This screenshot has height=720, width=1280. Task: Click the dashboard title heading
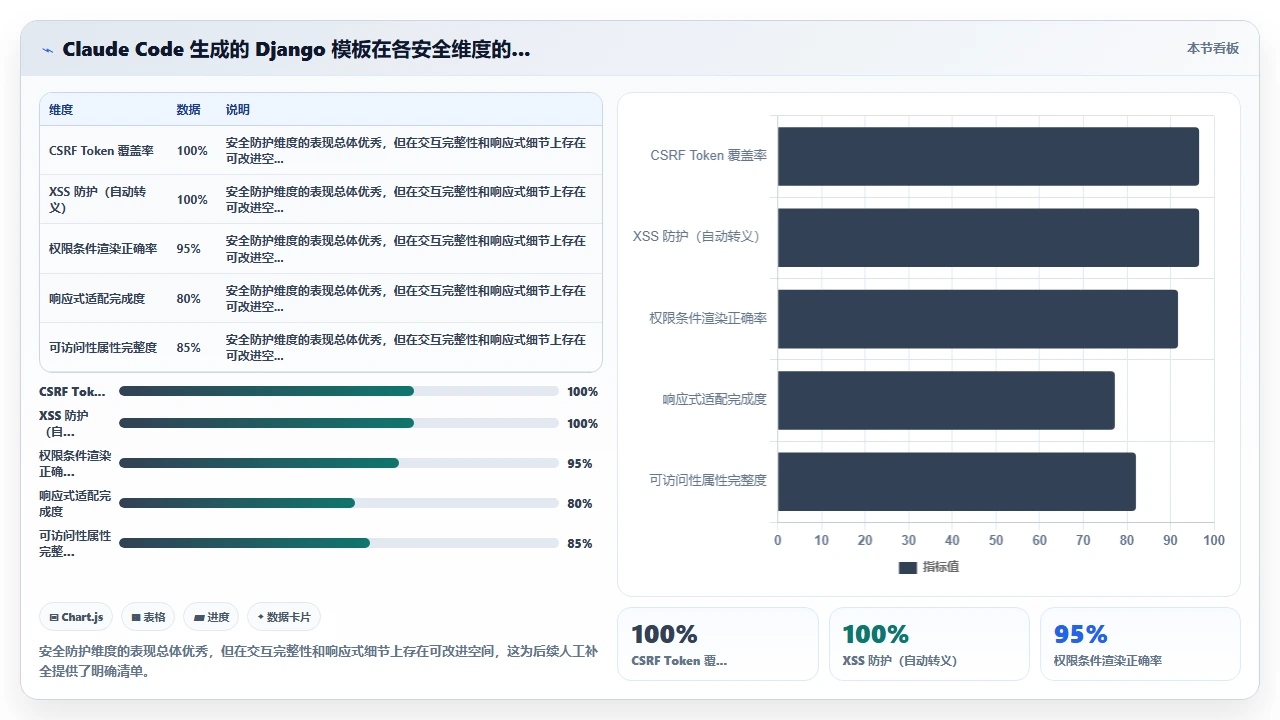pos(296,49)
